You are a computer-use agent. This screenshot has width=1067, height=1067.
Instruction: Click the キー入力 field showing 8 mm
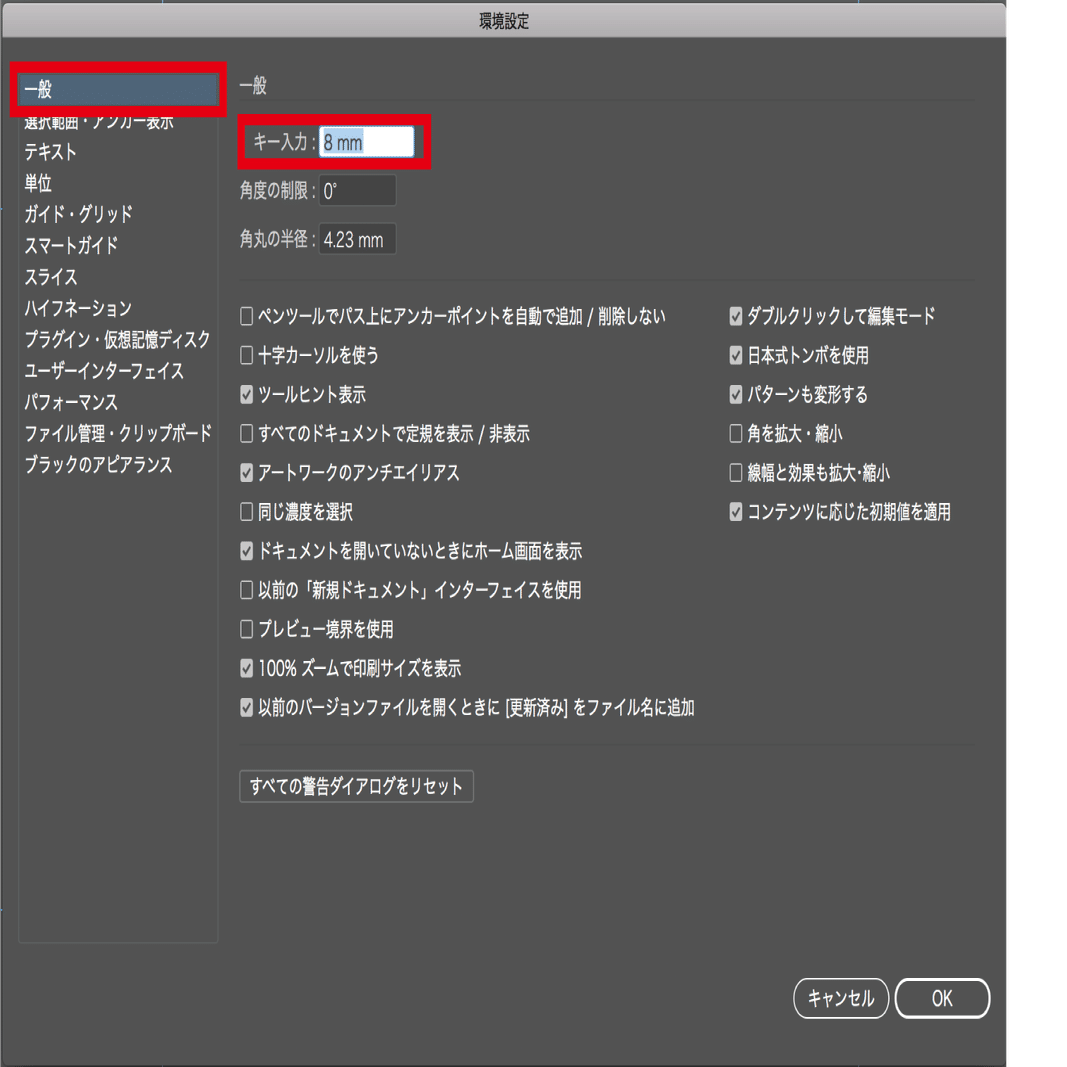(x=367, y=142)
